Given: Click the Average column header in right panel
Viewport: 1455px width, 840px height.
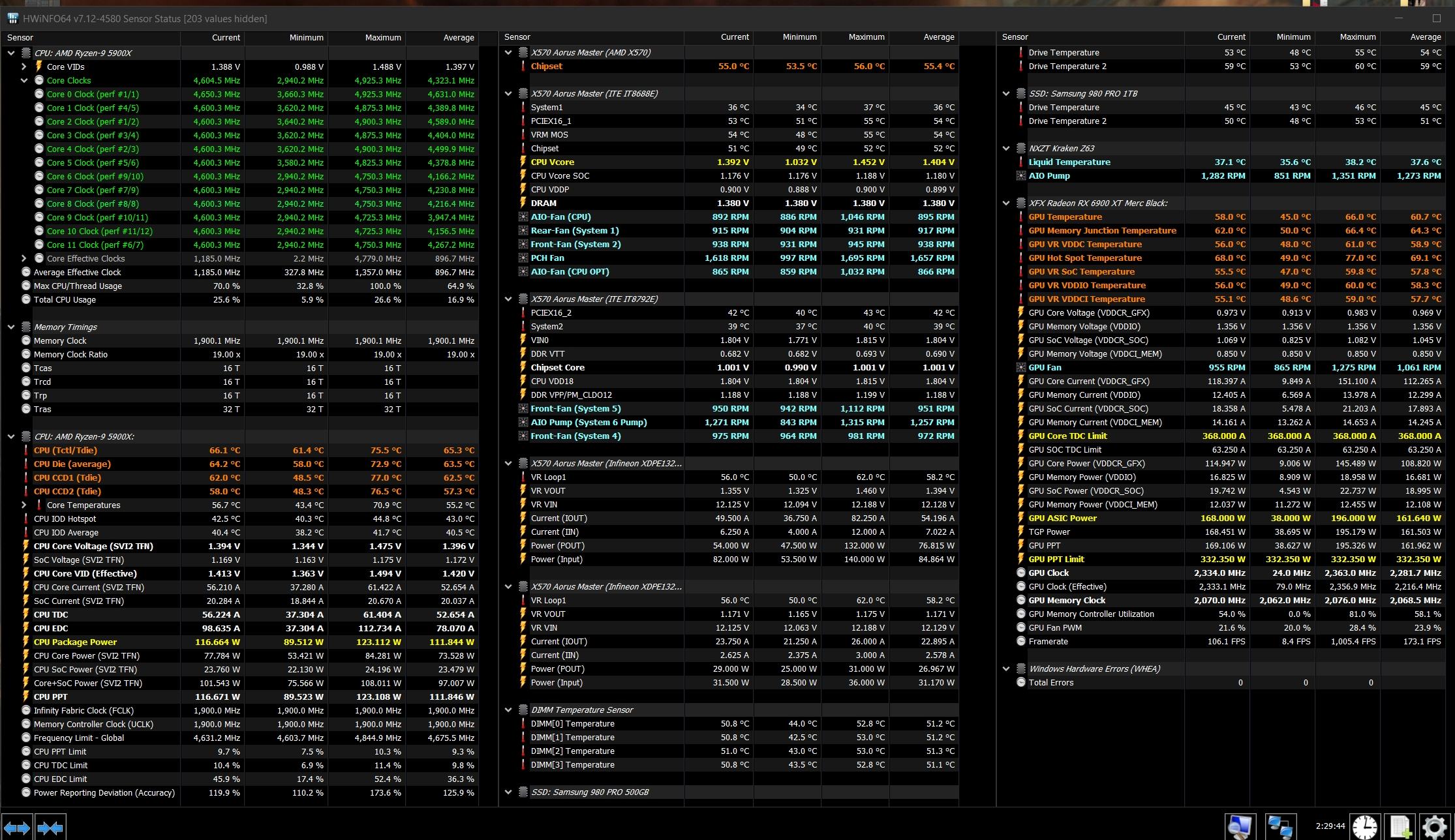Looking at the screenshot, I should [1425, 37].
